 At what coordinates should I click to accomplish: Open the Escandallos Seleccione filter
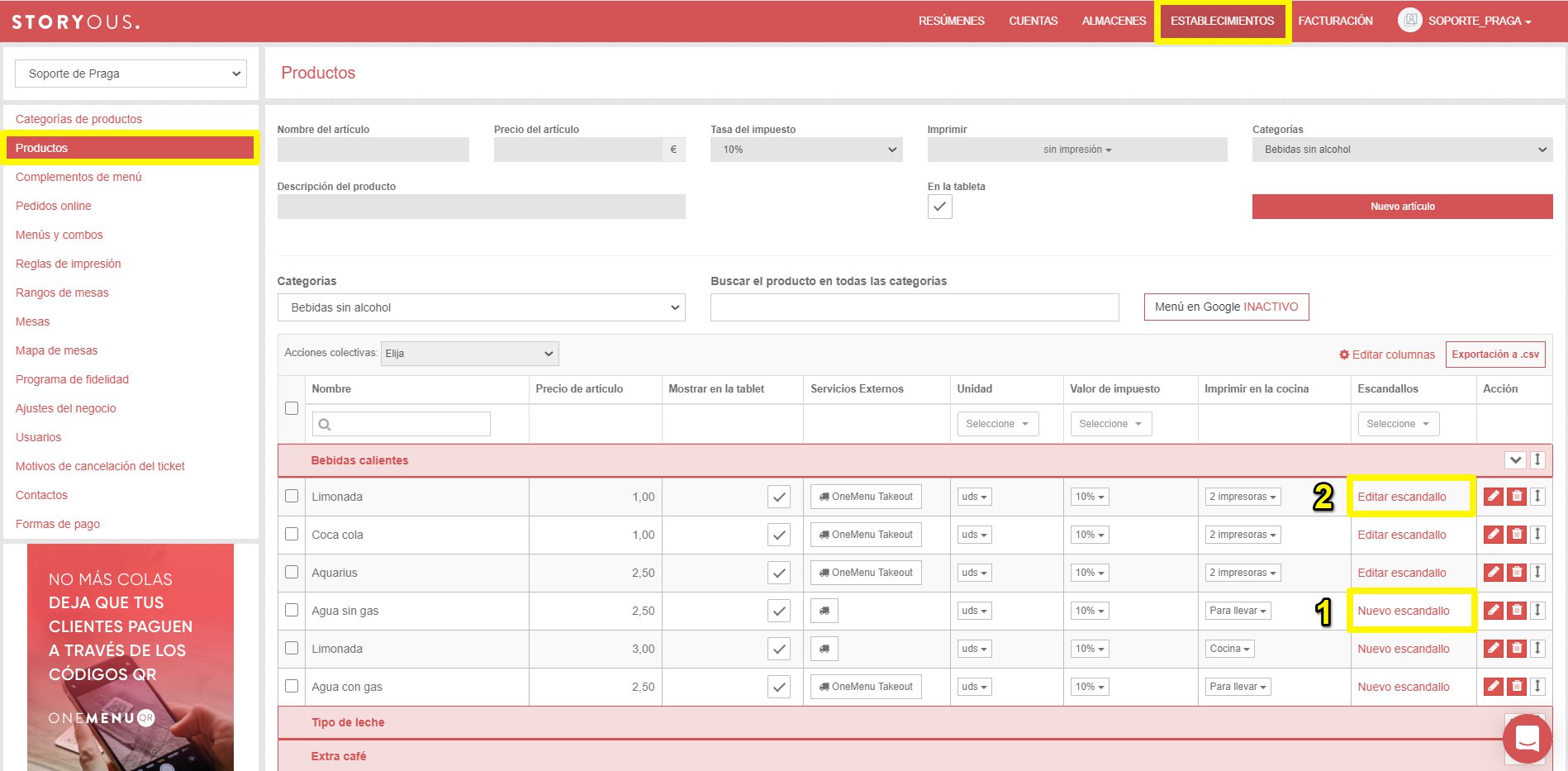pyautogui.click(x=1398, y=424)
